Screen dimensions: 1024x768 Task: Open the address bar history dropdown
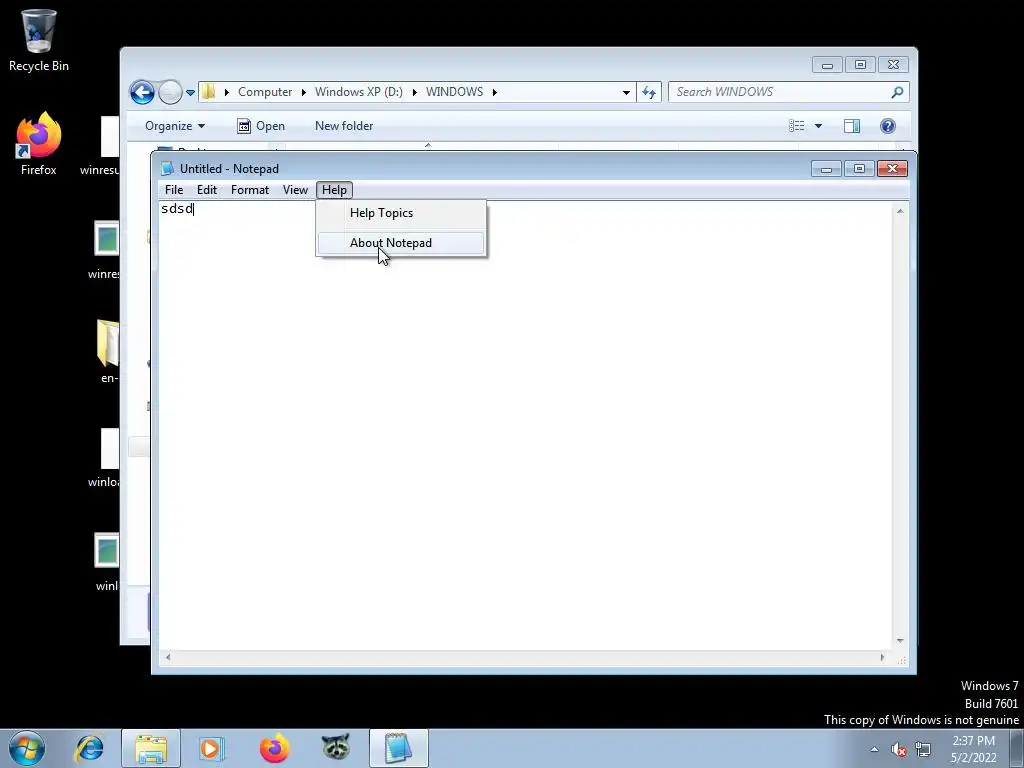[626, 92]
